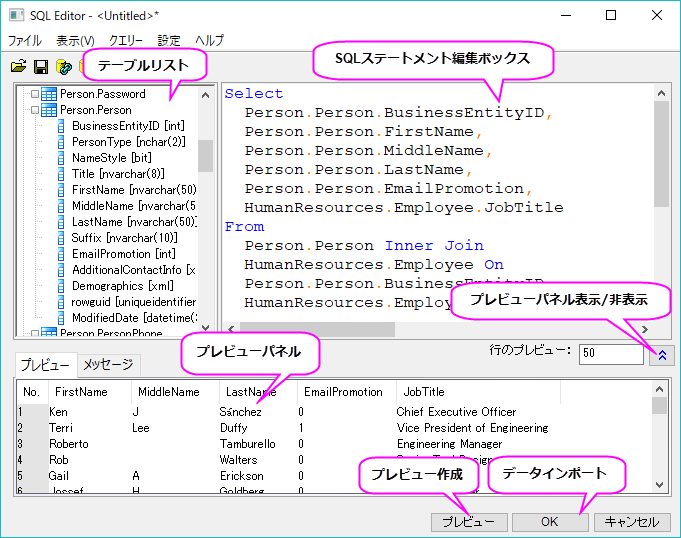Click 'HumanResources.Employee.JobTitle' line in SQL editor
Image resolution: width=681 pixels, height=538 pixels.
(x=404, y=208)
